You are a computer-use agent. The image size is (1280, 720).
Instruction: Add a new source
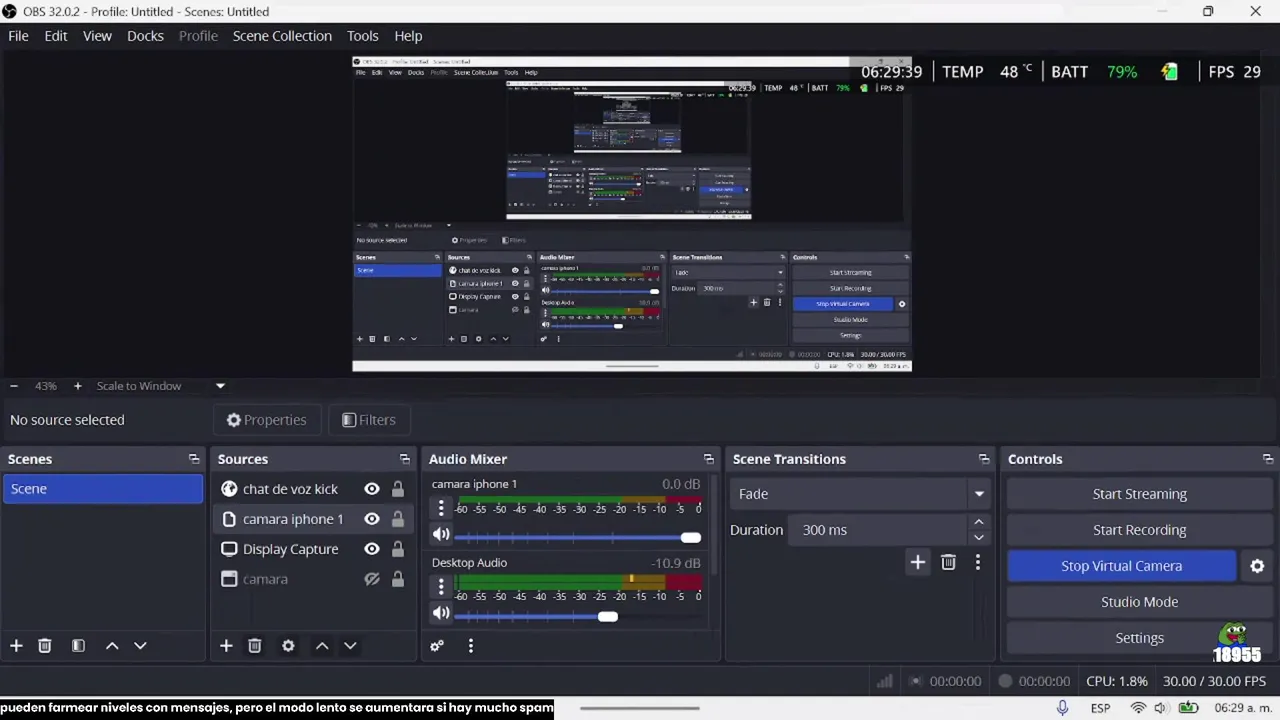226,646
